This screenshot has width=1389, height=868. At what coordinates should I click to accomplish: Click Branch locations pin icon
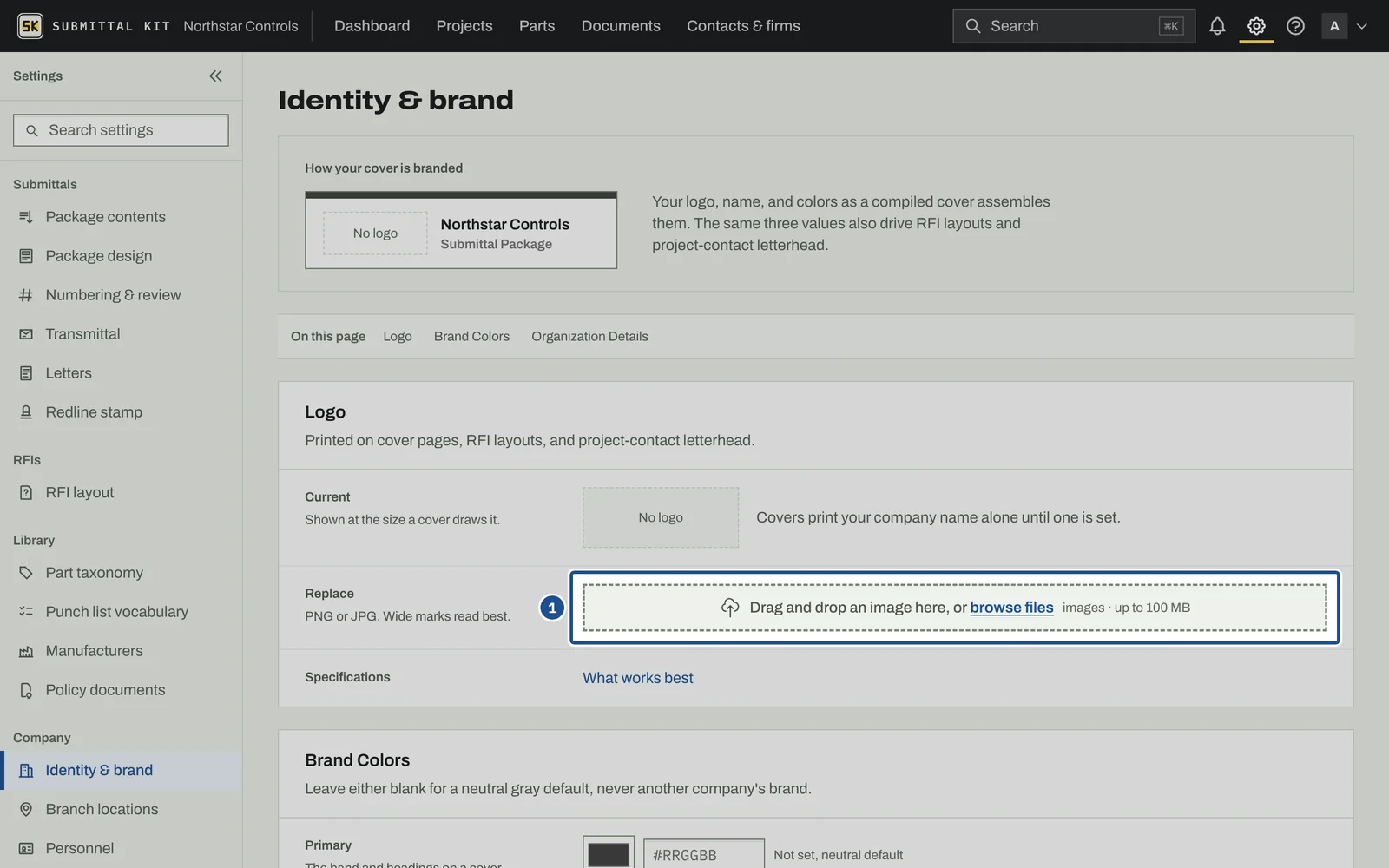[26, 809]
